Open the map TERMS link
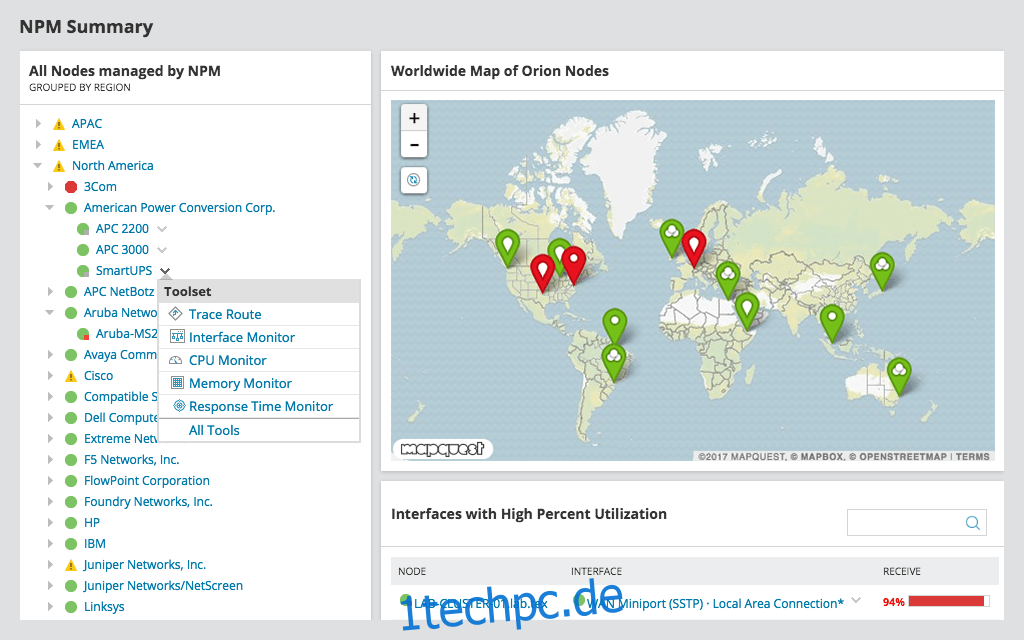 point(972,456)
